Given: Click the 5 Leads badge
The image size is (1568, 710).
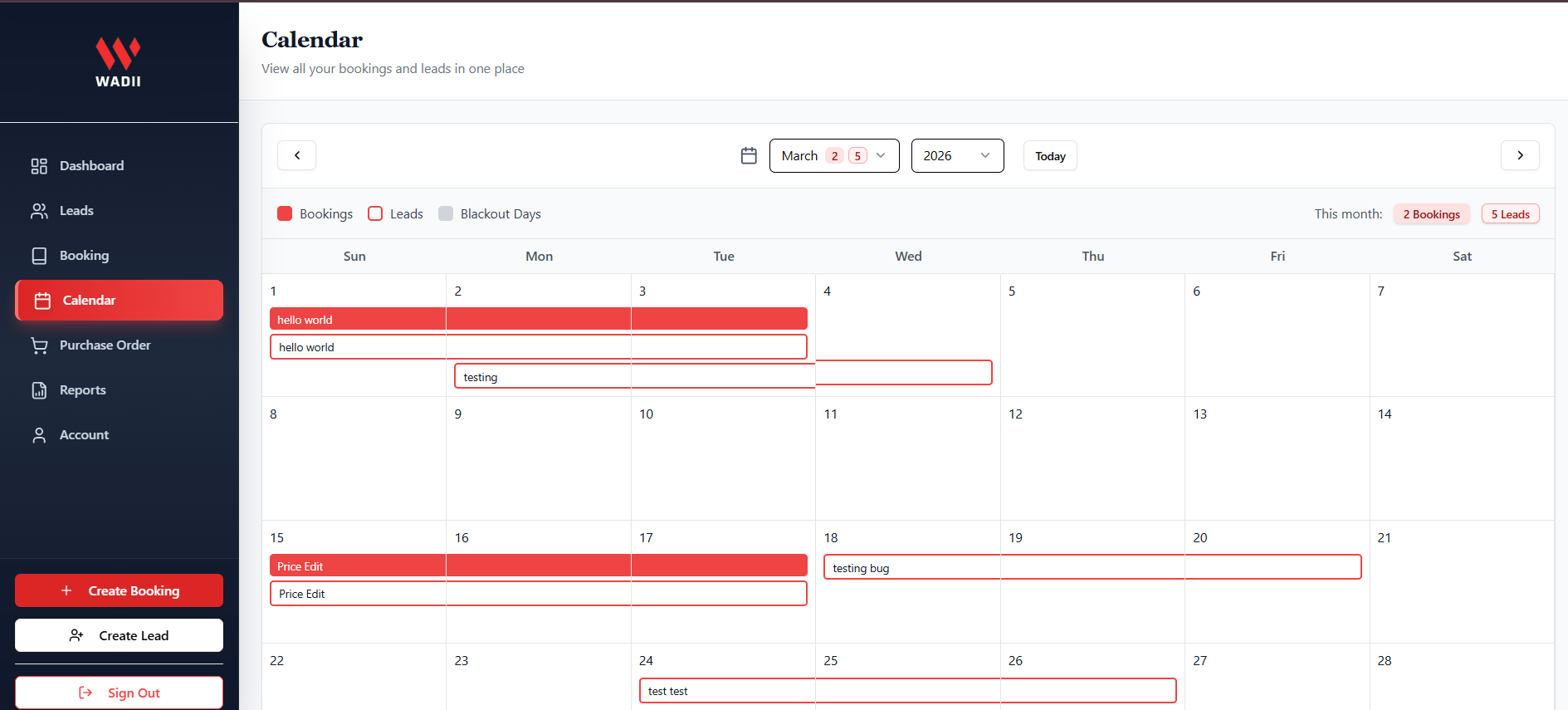Looking at the screenshot, I should tap(1510, 214).
